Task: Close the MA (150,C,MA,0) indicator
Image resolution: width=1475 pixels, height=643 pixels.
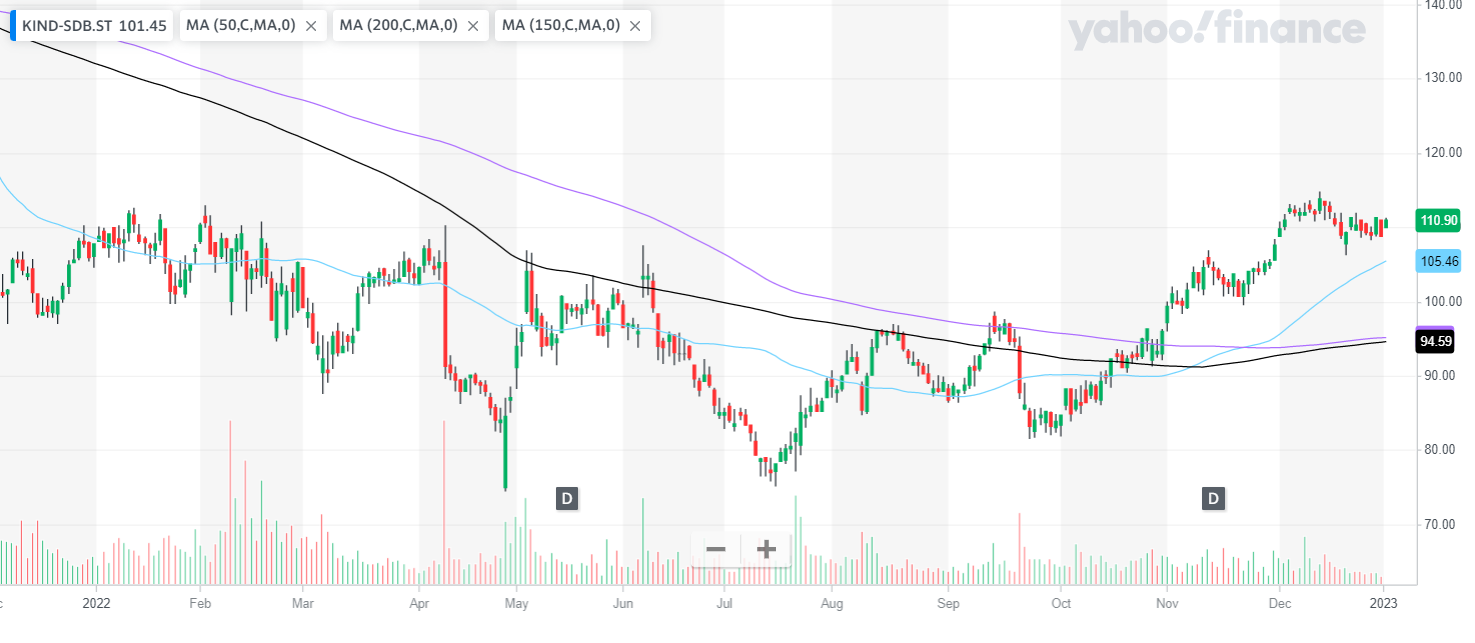Action: click(x=635, y=26)
